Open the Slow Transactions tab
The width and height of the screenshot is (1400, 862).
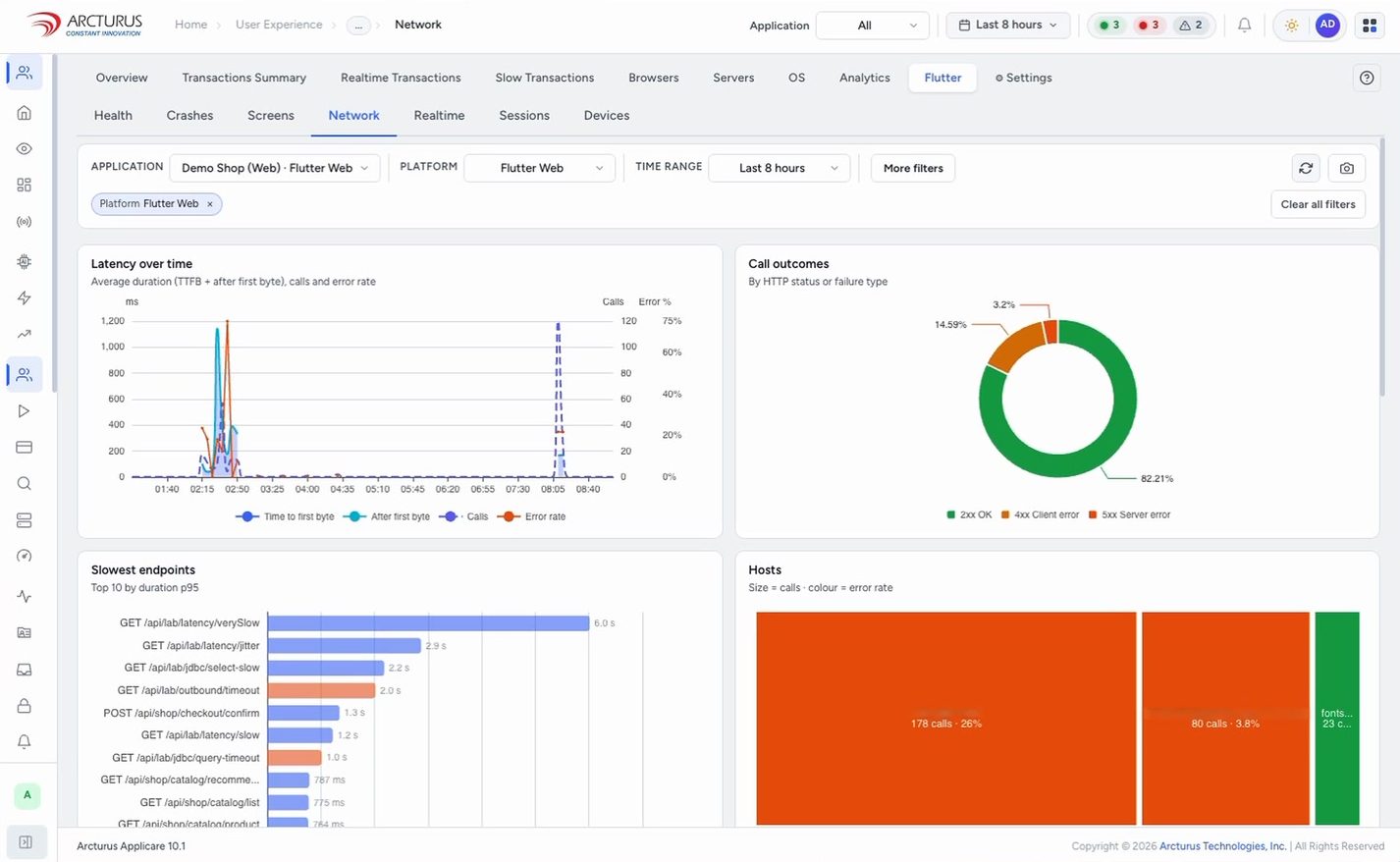pos(545,78)
